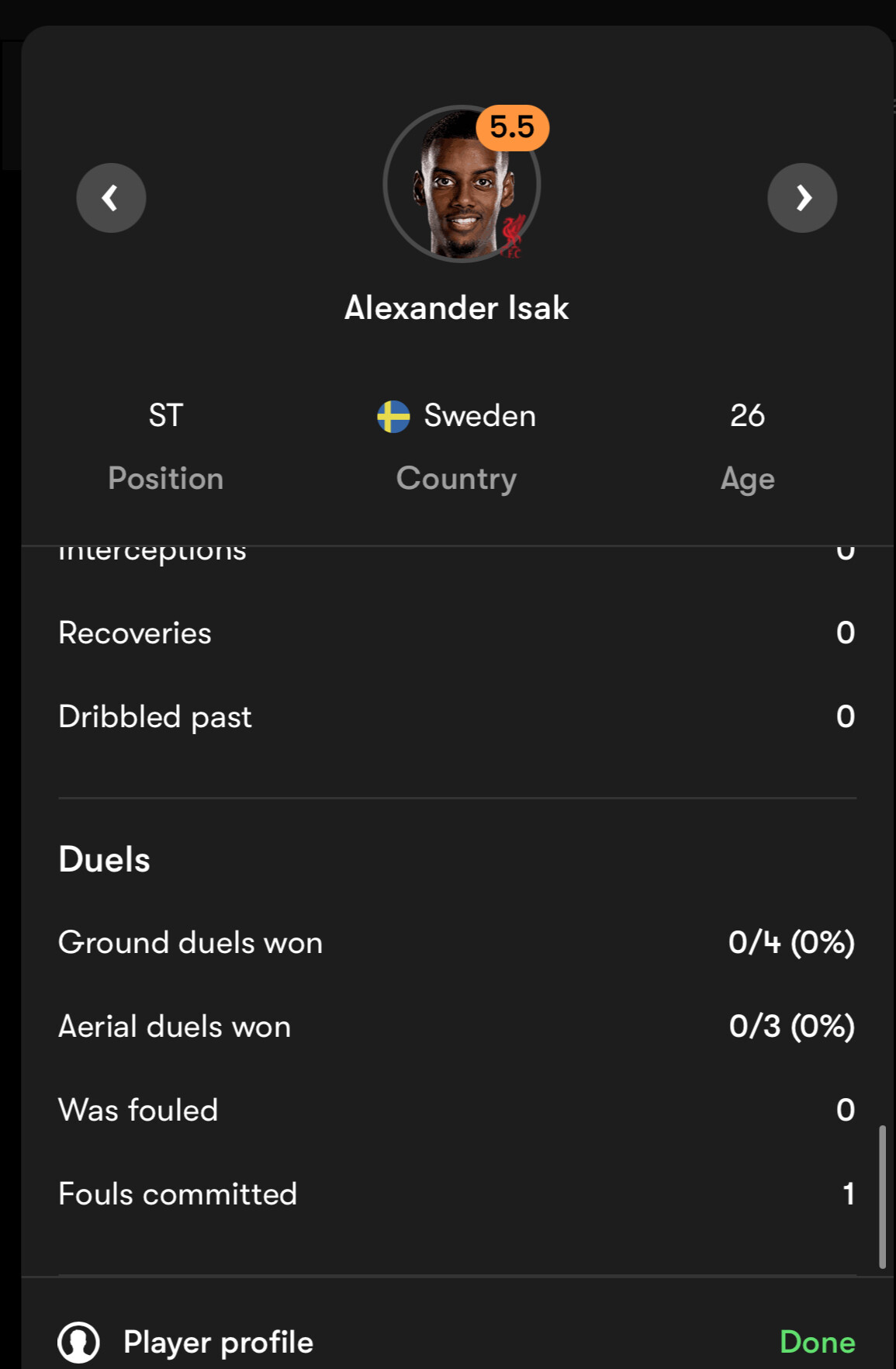Screen dimensions: 896x1369
Task: Click the Fouls committed stat row
Action: point(456,1194)
